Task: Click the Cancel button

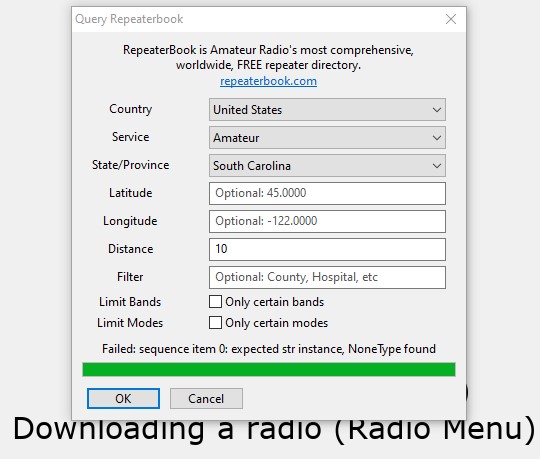Action: tap(206, 399)
